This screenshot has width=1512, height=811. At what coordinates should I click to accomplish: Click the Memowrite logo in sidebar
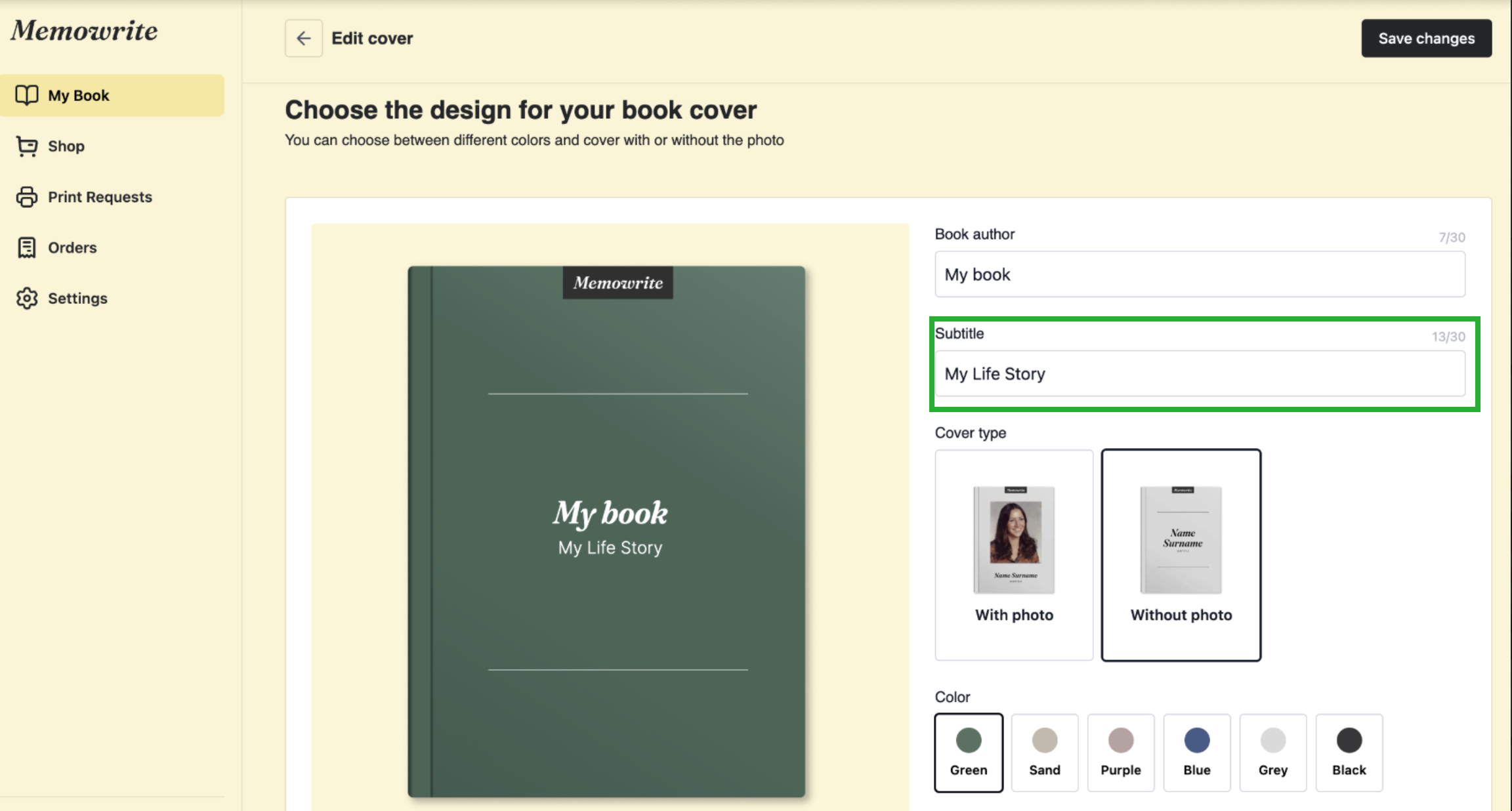click(x=84, y=31)
